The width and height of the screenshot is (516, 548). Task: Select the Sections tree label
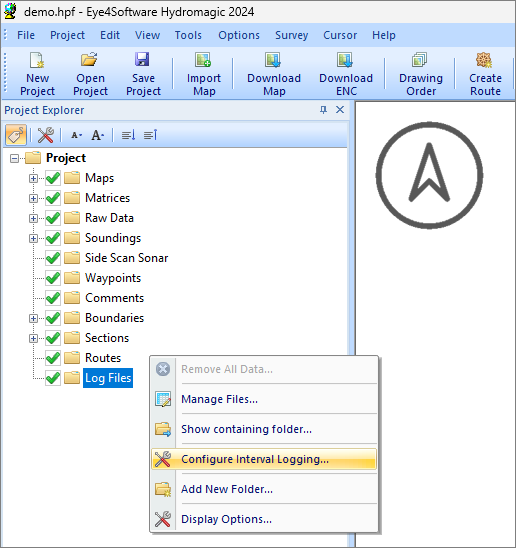click(x=107, y=338)
